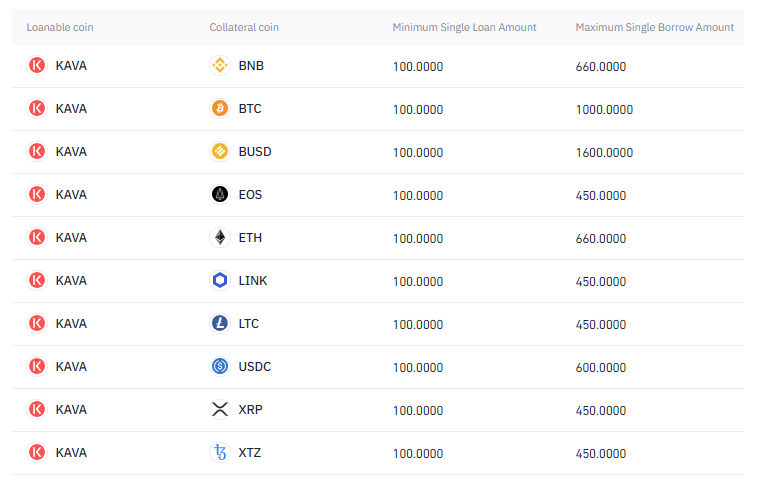757x486 pixels.
Task: Click the 450.0000 maximum in XRP row
Action: pyautogui.click(x=601, y=410)
